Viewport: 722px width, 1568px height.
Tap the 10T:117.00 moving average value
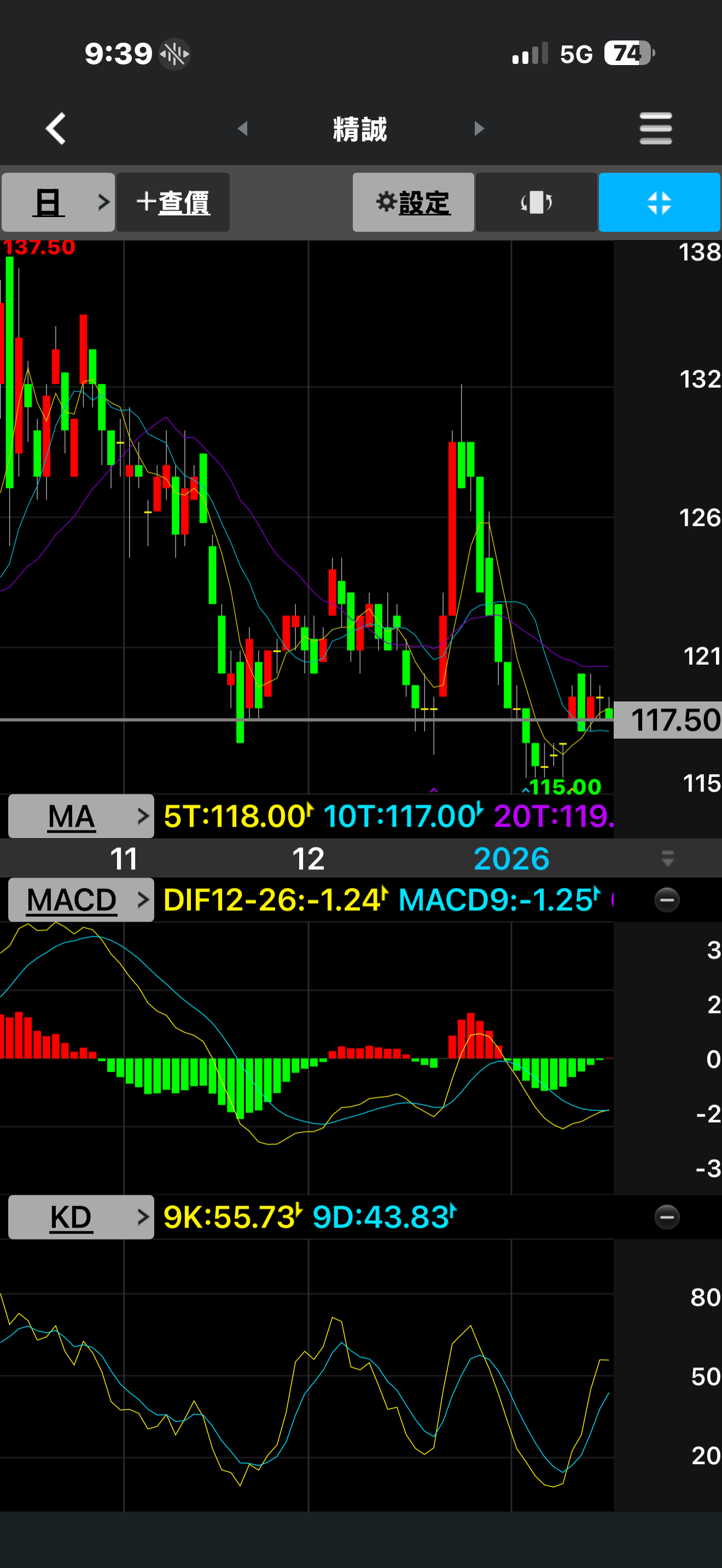click(403, 816)
